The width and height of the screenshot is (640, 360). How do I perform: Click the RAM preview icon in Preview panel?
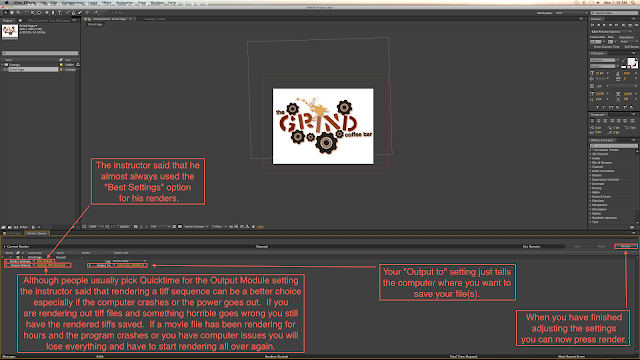click(x=636, y=25)
